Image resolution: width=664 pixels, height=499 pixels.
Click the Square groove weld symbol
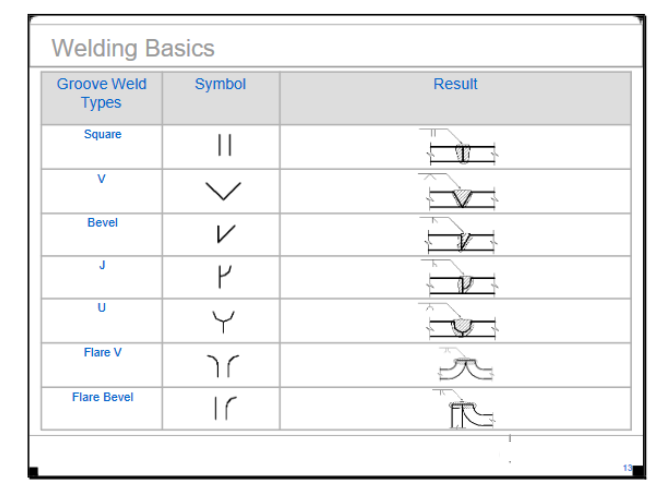coord(224,145)
